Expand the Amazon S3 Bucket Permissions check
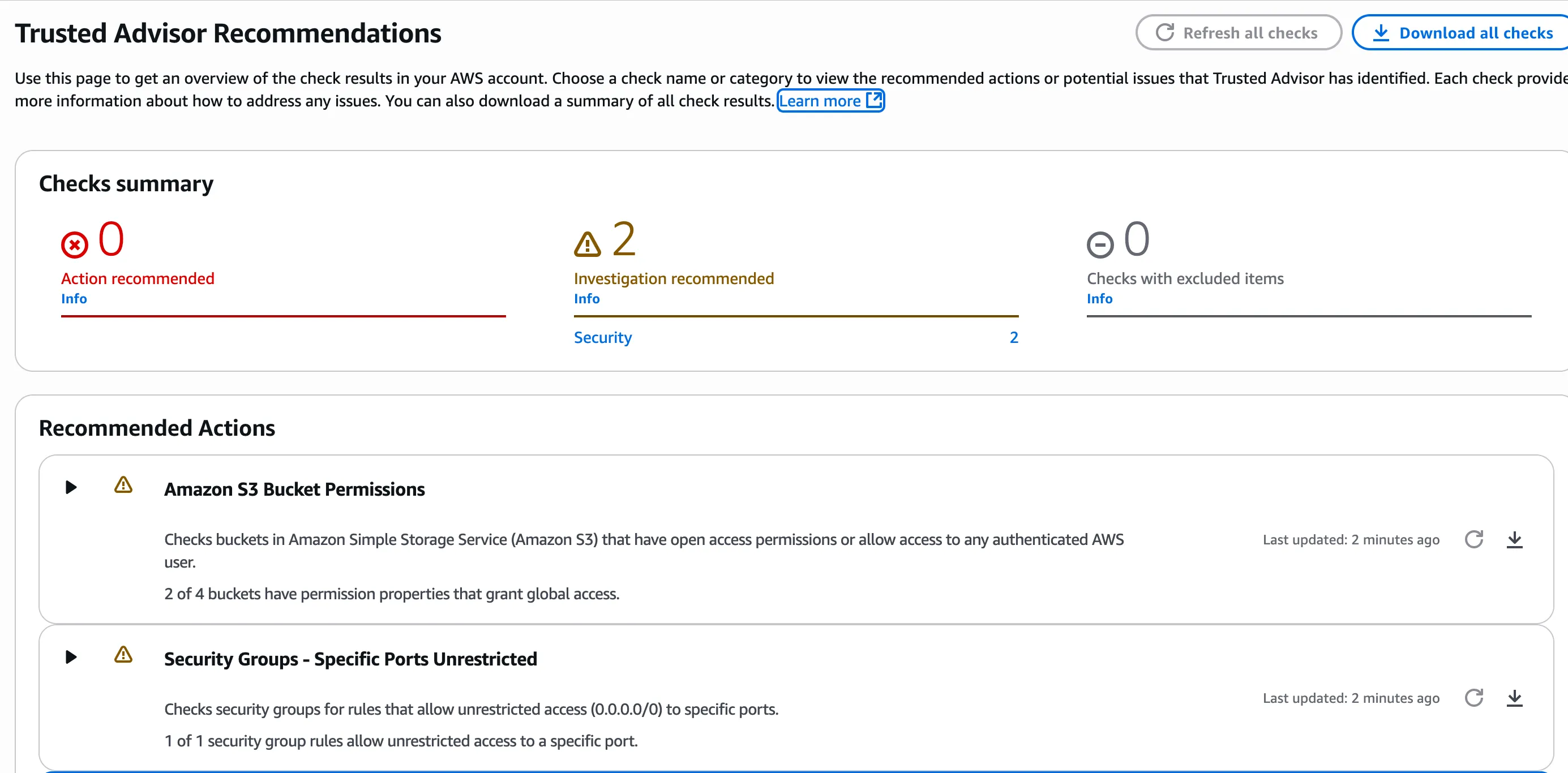Screen dimensions: 1568x773 [x=71, y=487]
